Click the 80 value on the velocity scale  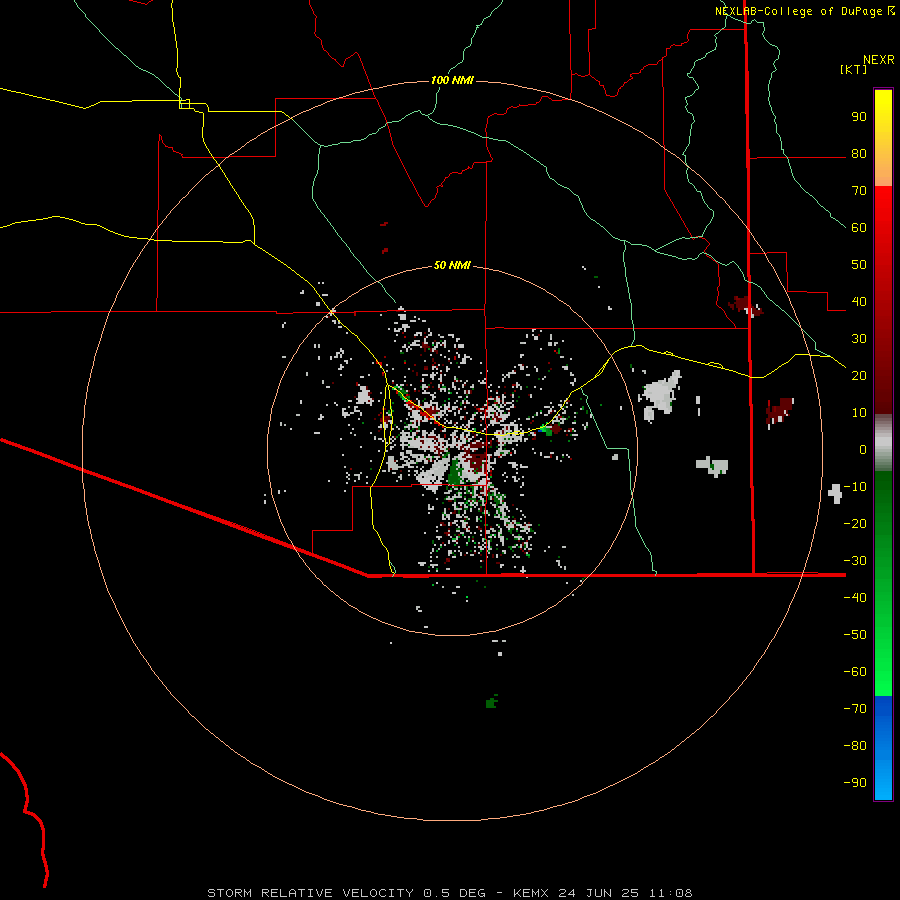point(859,154)
